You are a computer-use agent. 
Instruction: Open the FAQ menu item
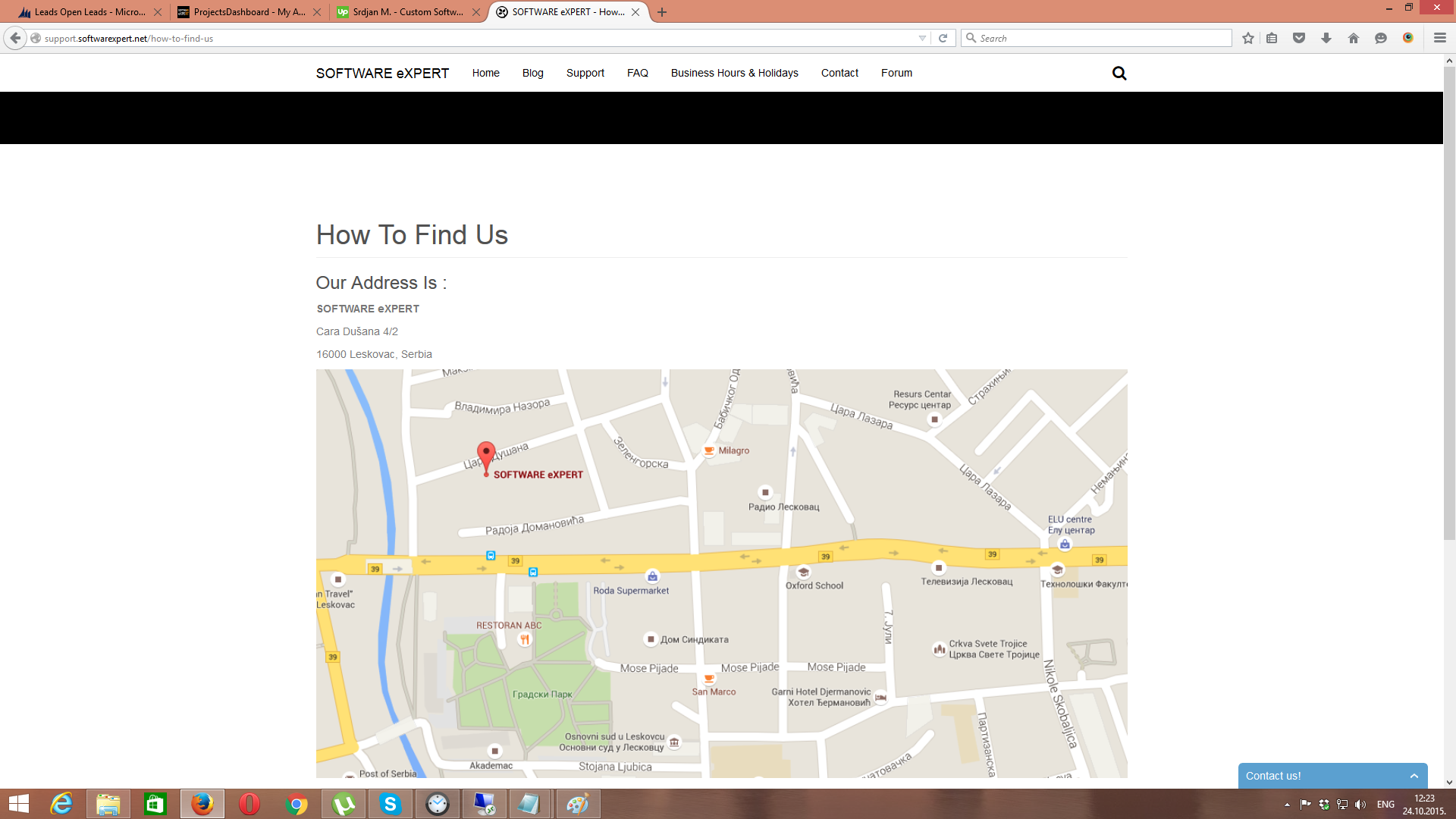tap(638, 73)
